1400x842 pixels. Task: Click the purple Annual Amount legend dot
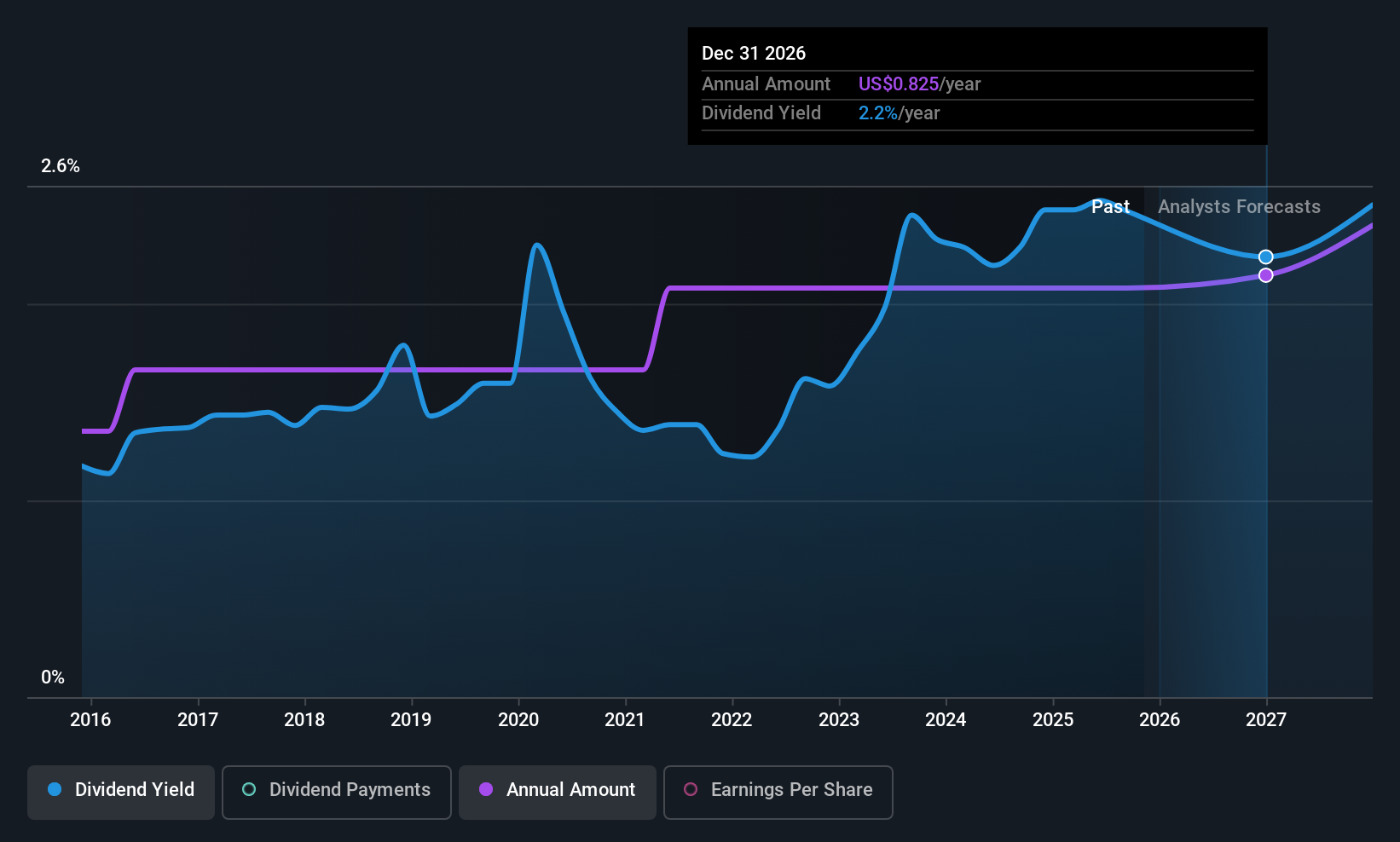coord(486,790)
